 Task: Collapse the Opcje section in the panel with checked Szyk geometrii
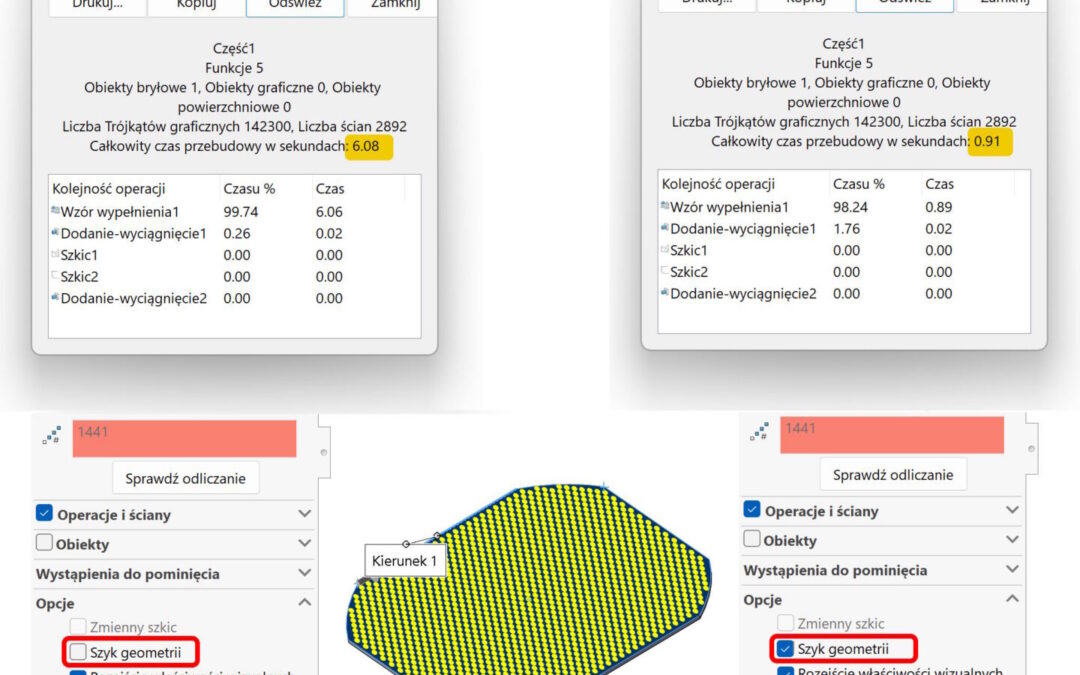1012,599
